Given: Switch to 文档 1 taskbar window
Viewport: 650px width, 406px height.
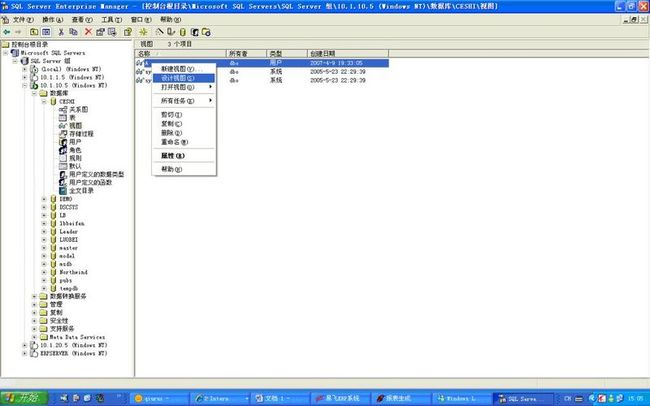Looking at the screenshot, I should click(x=280, y=399).
